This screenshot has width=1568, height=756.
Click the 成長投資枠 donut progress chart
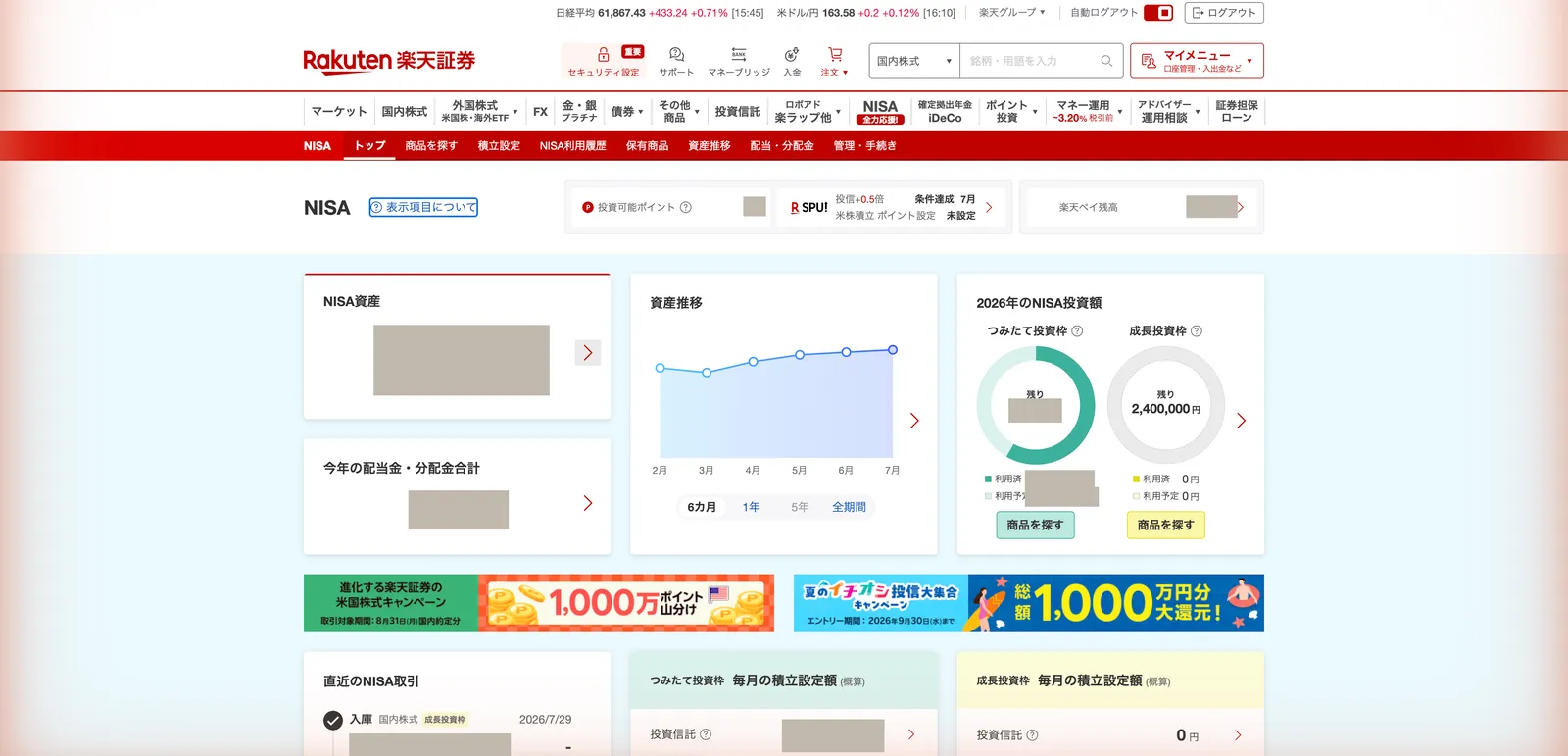[1165, 405]
